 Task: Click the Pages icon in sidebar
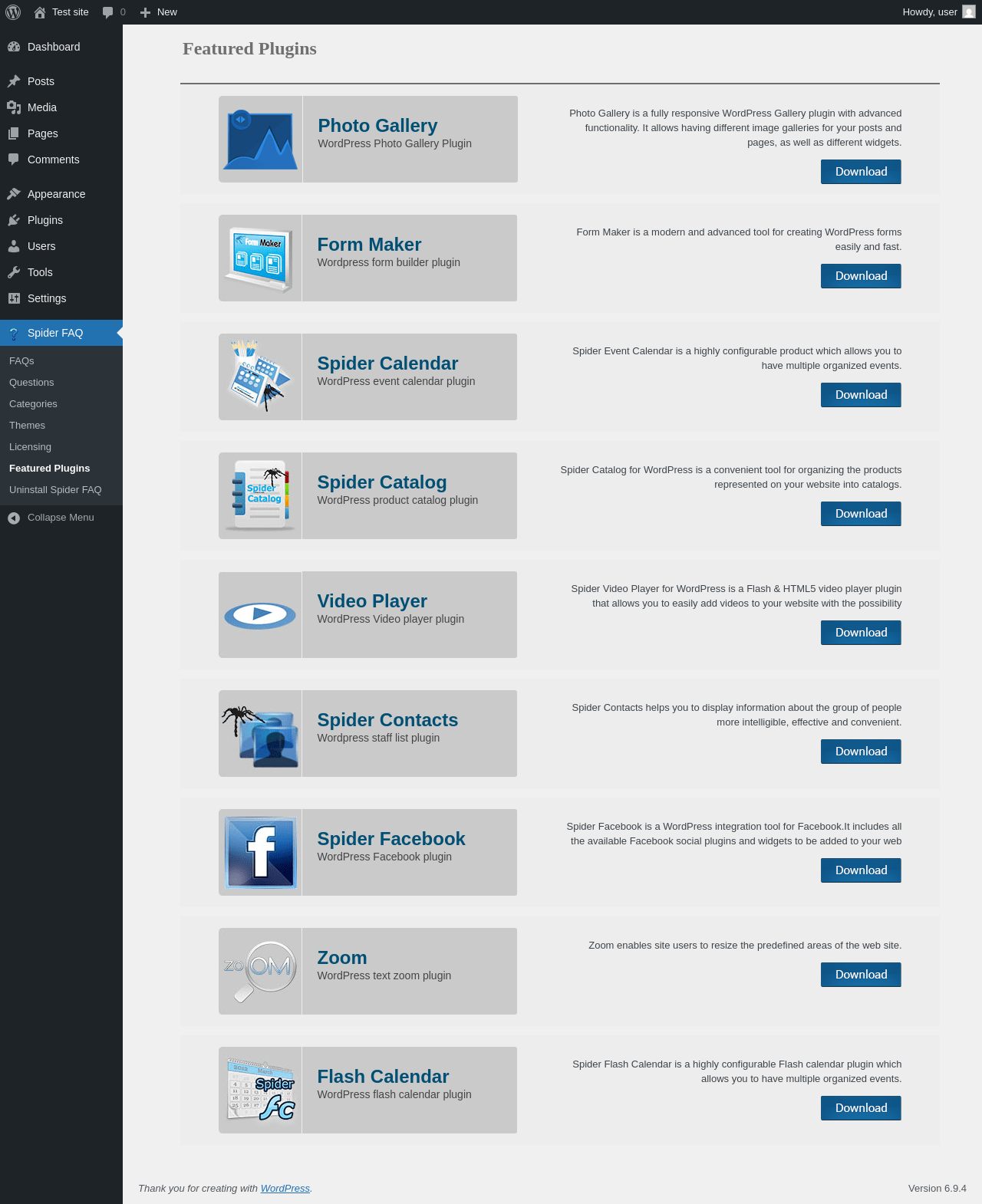(x=14, y=133)
